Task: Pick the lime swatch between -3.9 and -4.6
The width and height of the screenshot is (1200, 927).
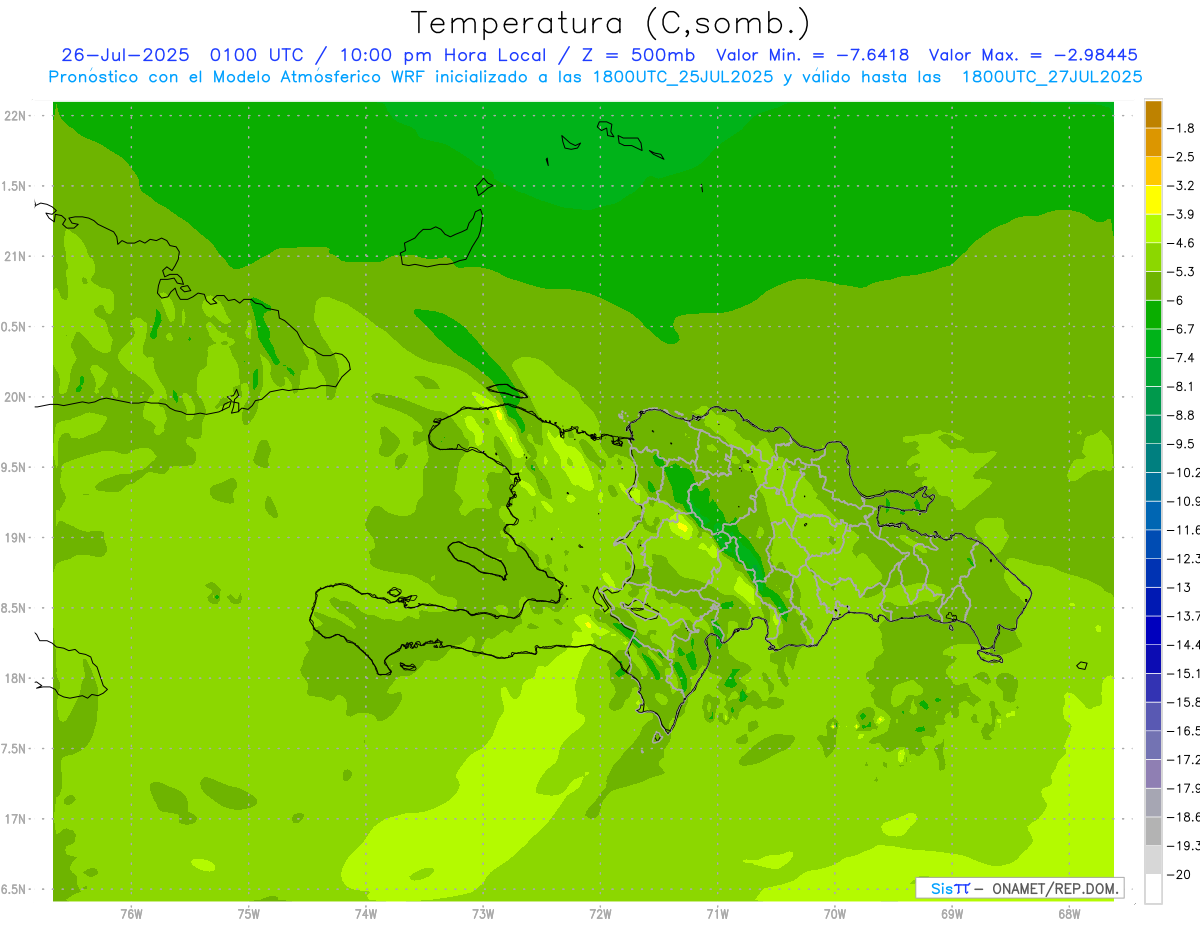Action: tap(1153, 228)
